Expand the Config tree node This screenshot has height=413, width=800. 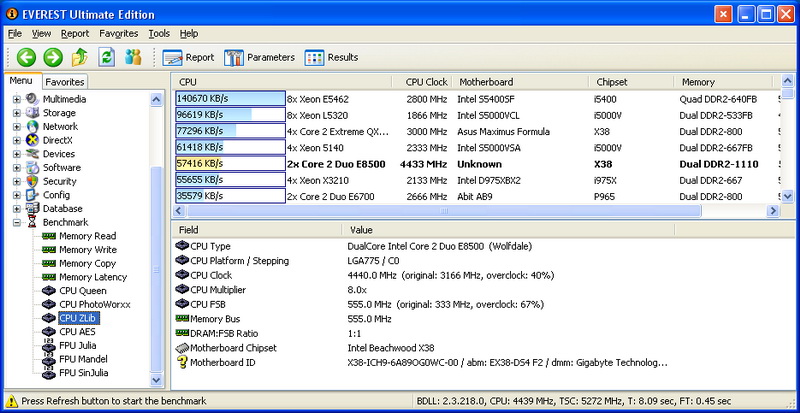[16, 195]
